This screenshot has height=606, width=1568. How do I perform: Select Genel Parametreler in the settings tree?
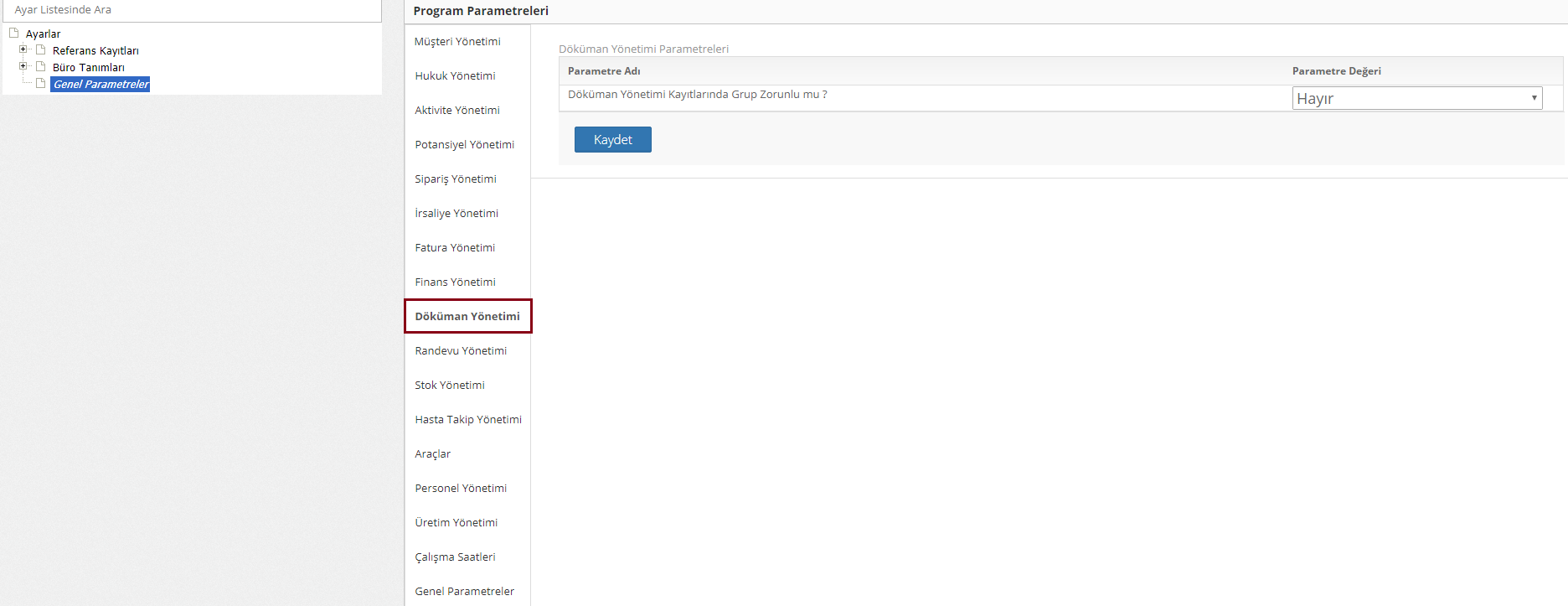pyautogui.click(x=101, y=84)
